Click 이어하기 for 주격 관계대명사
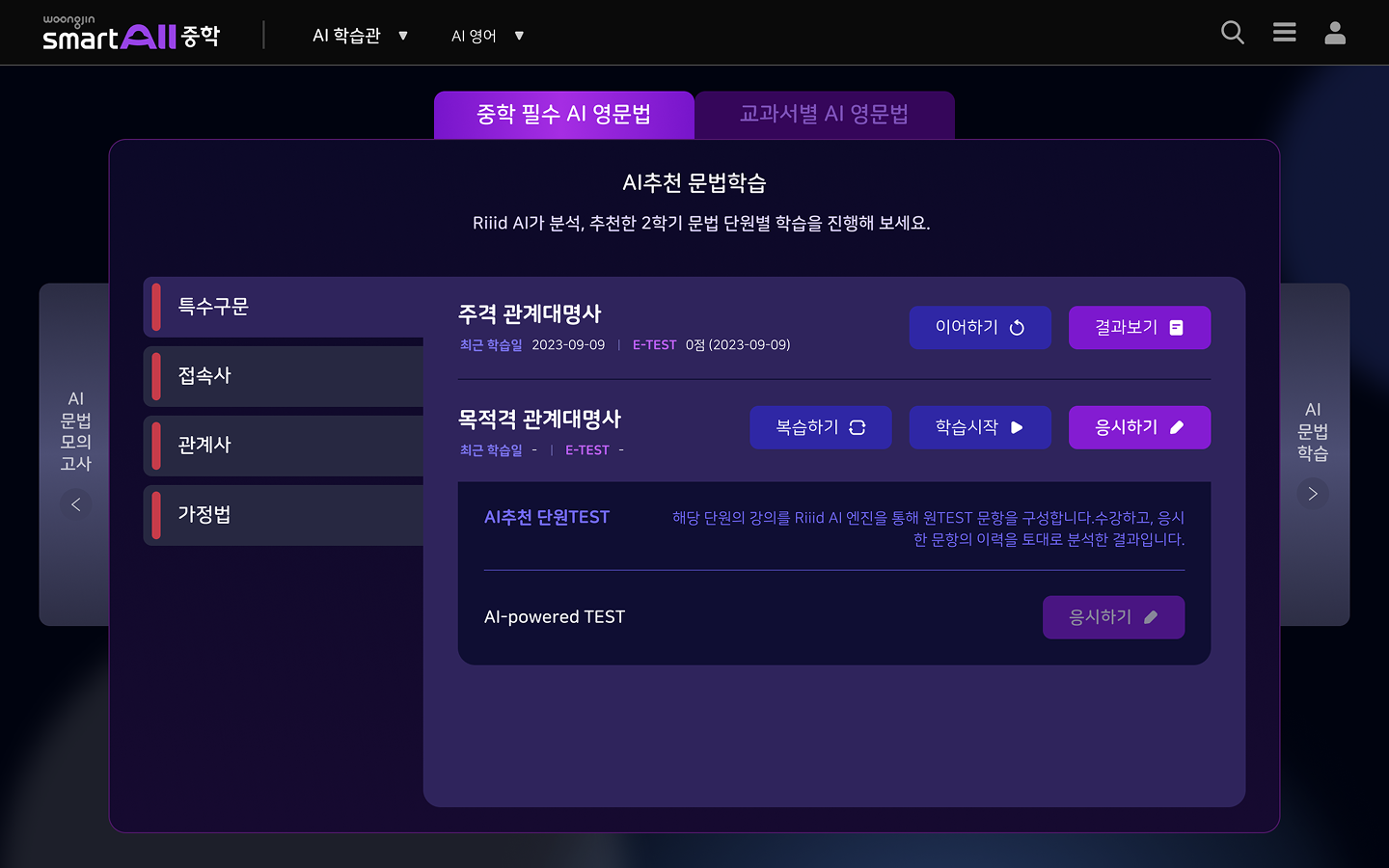Screen dimensions: 1389x868 (980, 327)
